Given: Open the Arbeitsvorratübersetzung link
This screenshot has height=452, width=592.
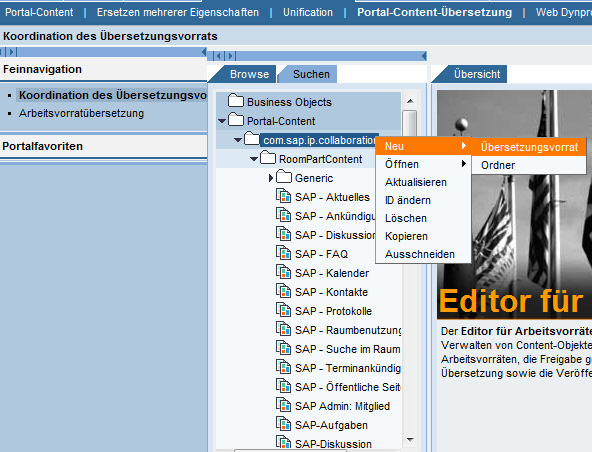Looking at the screenshot, I should pos(82,113).
